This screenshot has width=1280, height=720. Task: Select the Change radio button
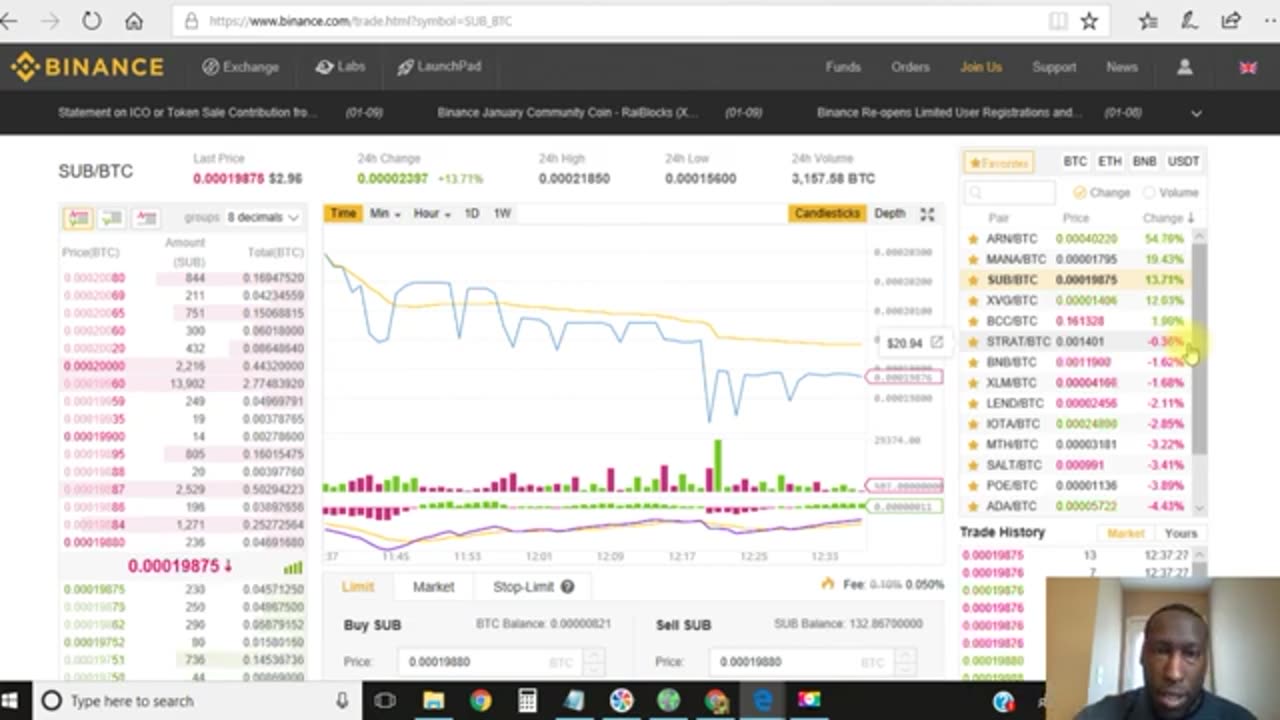tap(1079, 192)
